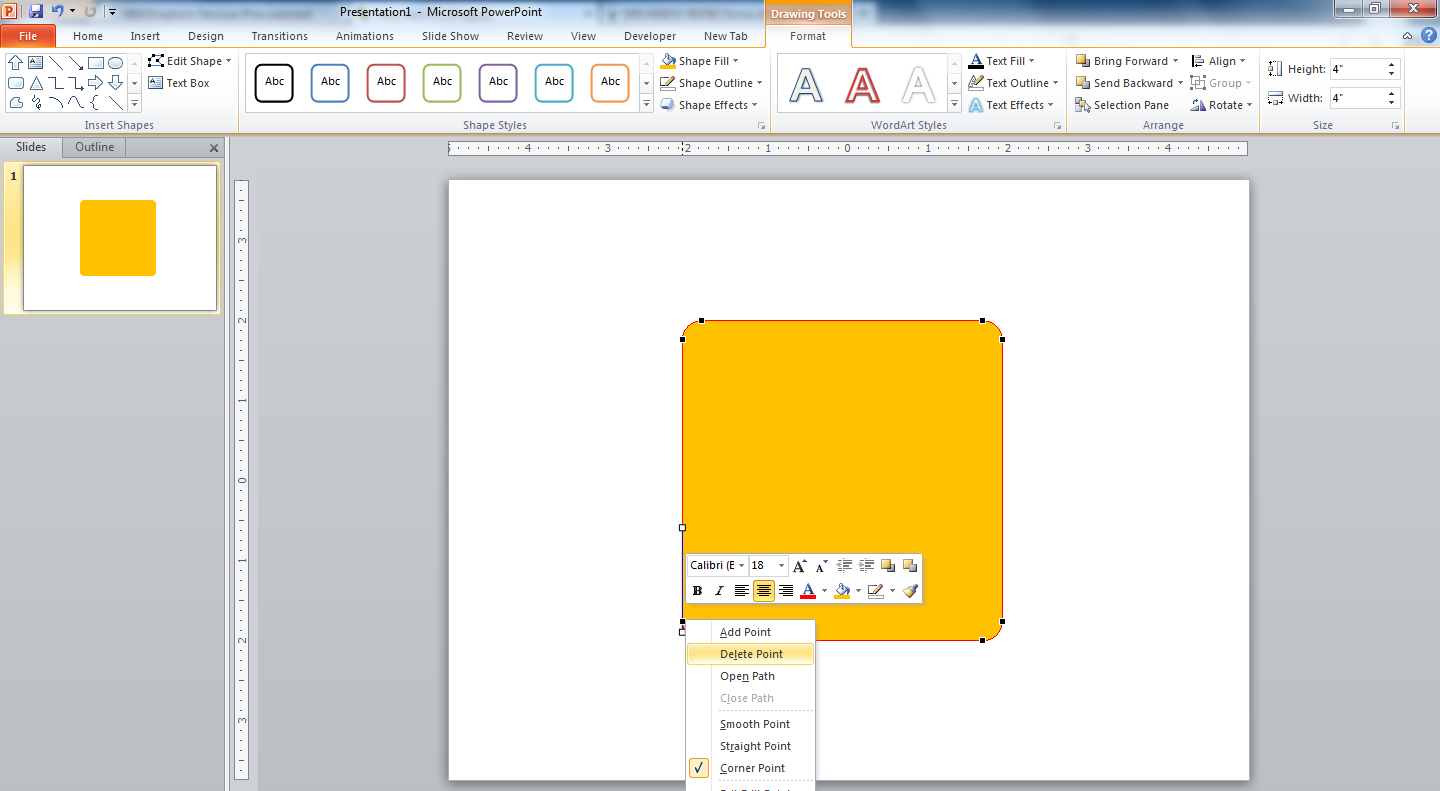Open the Selection Pane
Viewport: 1440px width, 791px height.
pos(1122,105)
